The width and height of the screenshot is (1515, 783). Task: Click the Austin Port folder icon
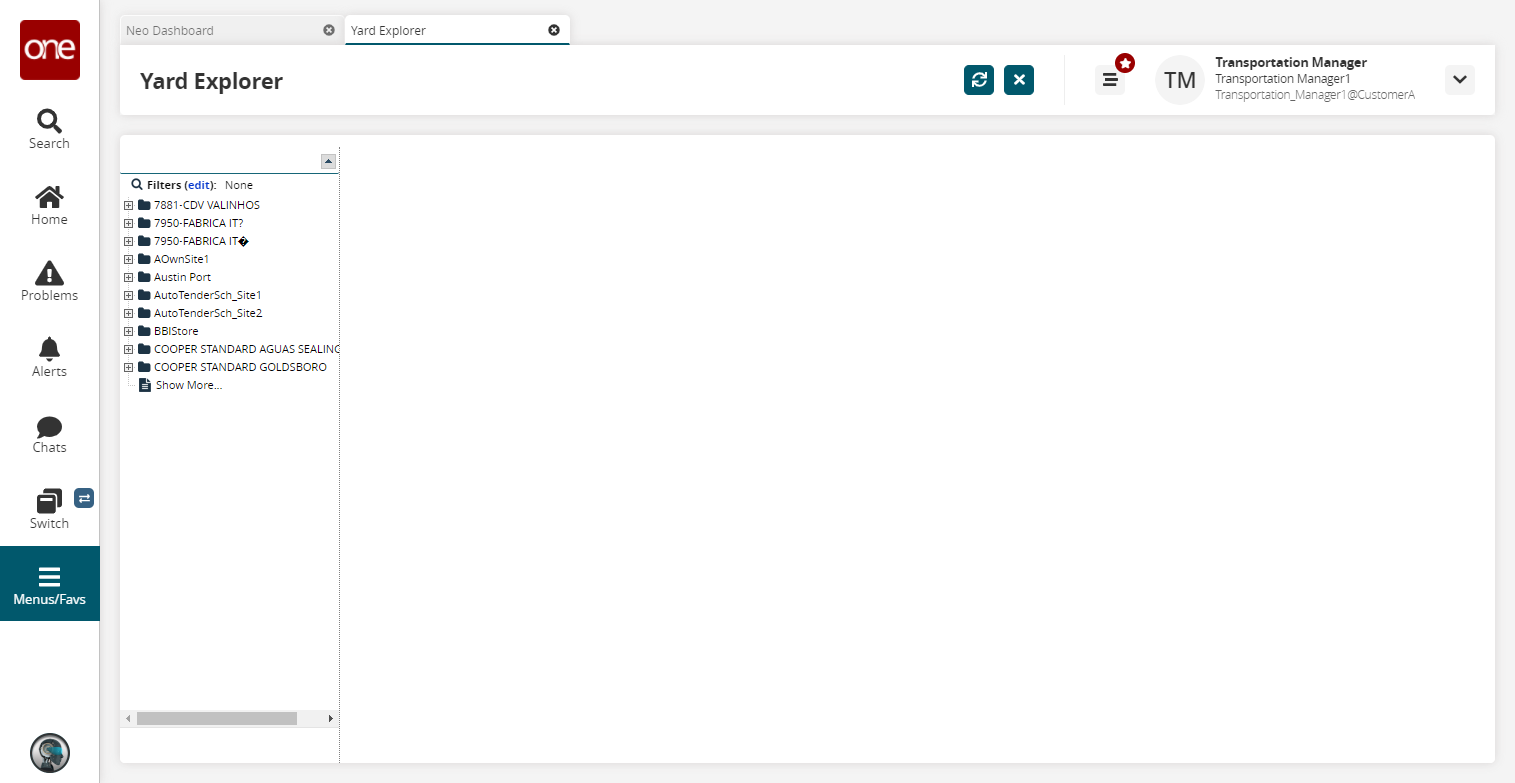[x=144, y=277]
